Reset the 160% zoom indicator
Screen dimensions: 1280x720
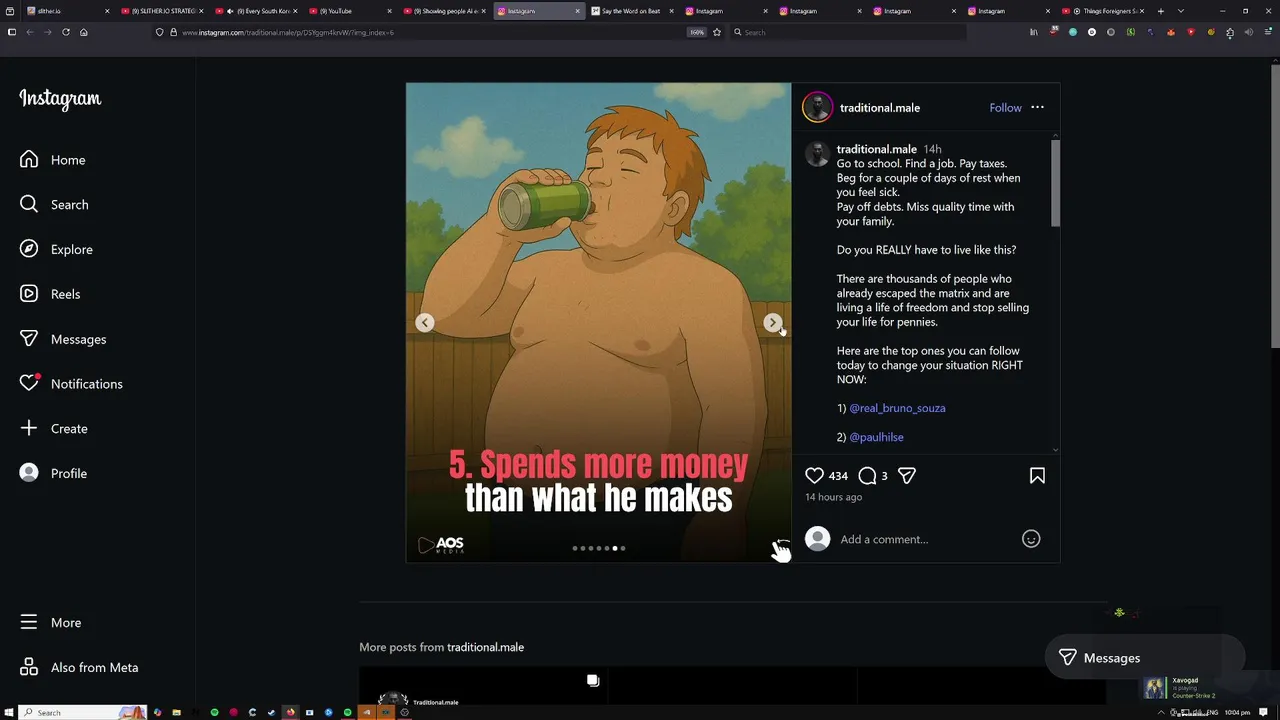[x=697, y=32]
